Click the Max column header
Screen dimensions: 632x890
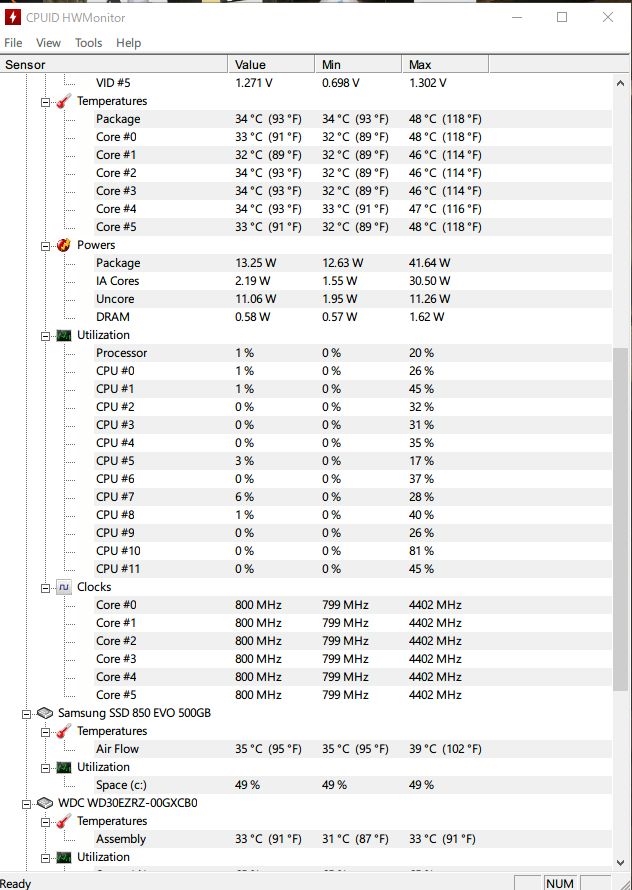click(x=445, y=65)
